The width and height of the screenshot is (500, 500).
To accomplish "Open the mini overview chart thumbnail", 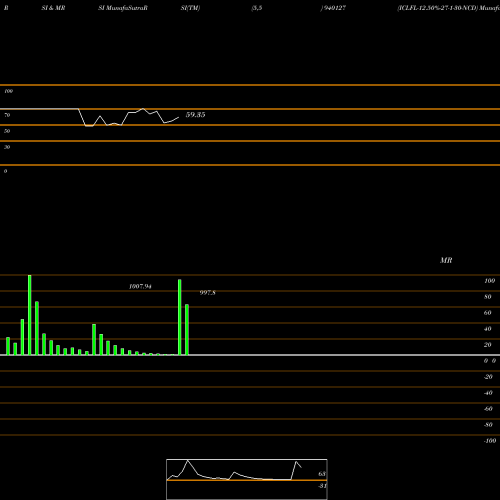I will (247, 479).
